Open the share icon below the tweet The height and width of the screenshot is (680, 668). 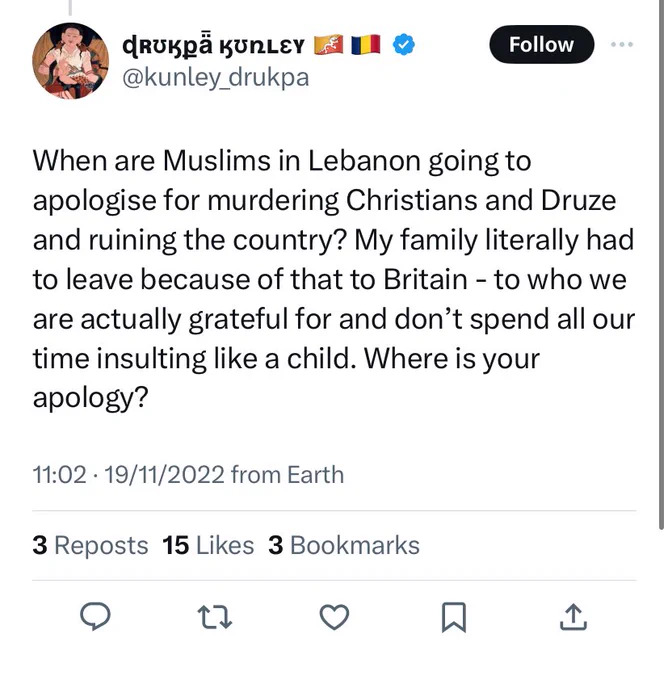pyautogui.click(x=573, y=618)
